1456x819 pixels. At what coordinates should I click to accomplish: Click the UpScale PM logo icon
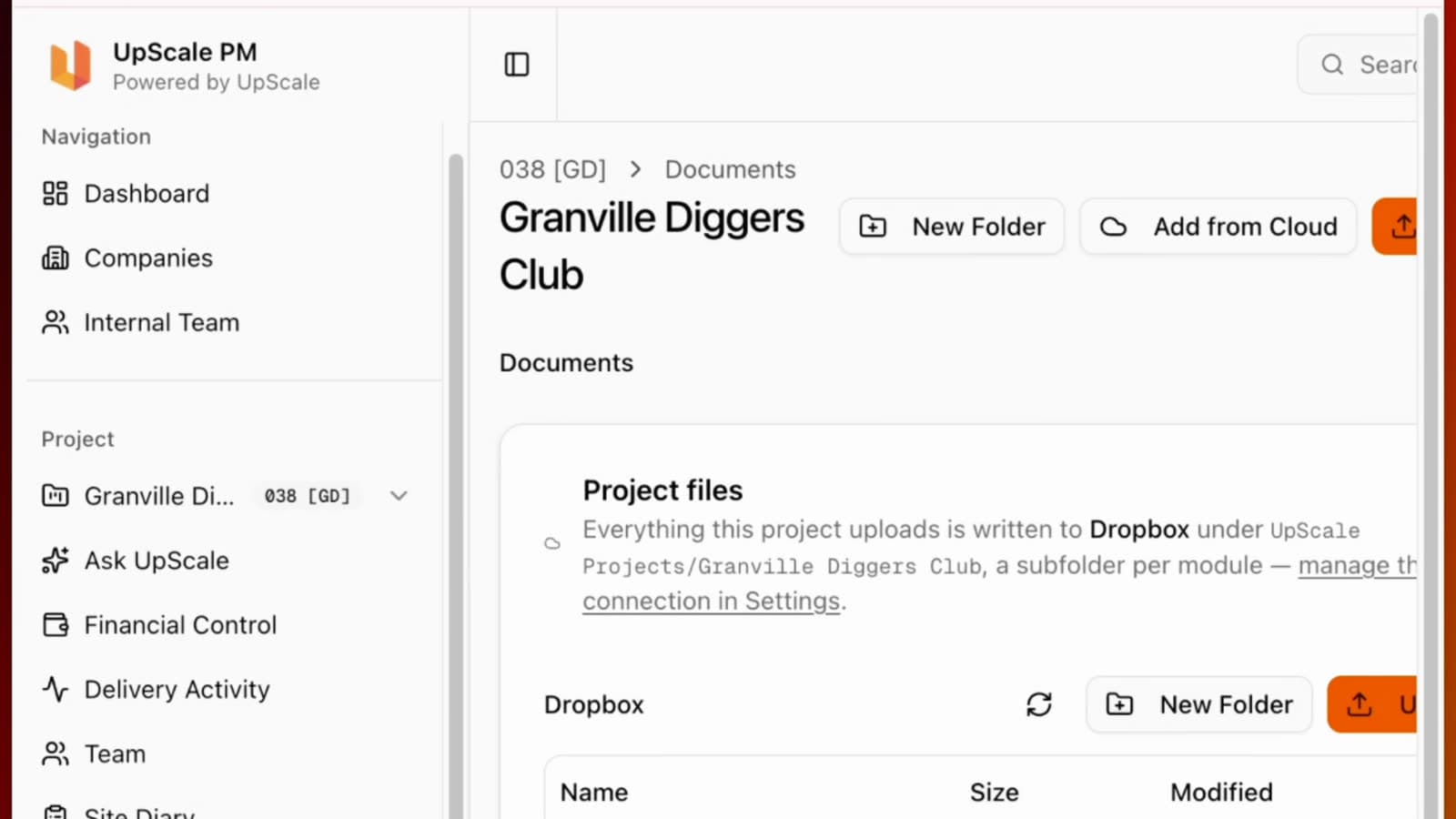[x=70, y=66]
